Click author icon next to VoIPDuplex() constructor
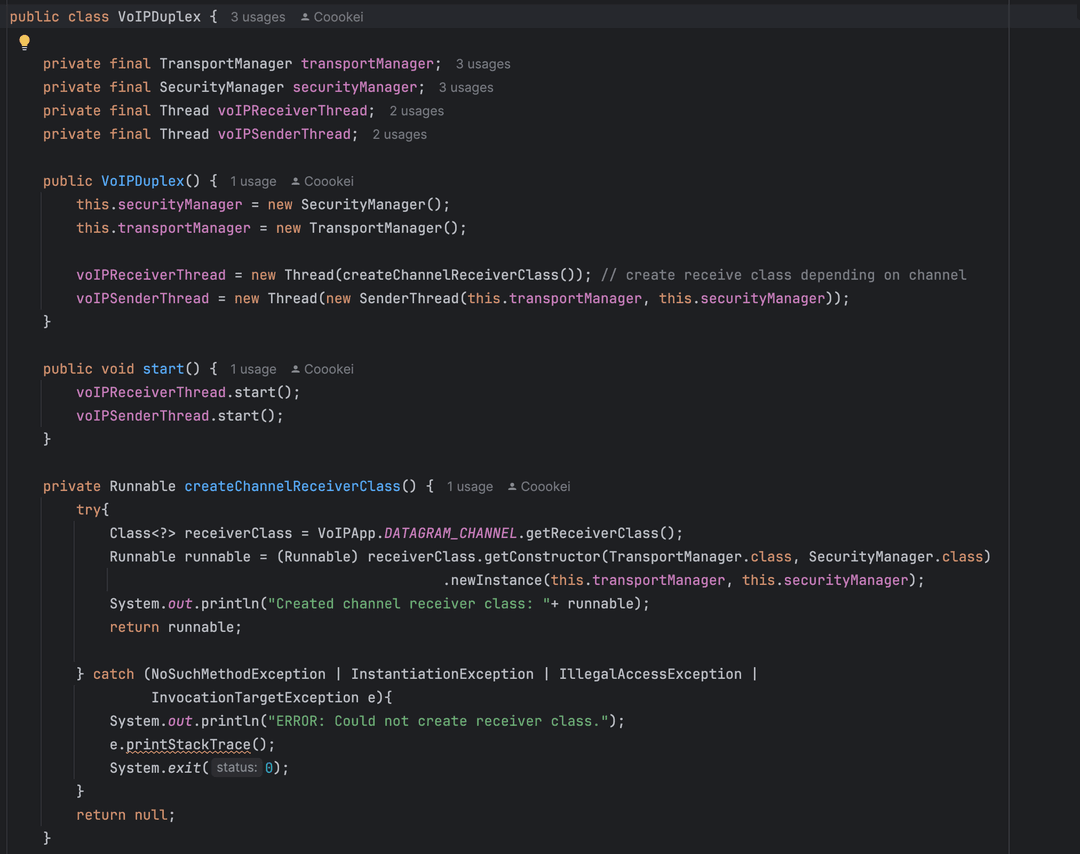The image size is (1080, 854). click(296, 182)
